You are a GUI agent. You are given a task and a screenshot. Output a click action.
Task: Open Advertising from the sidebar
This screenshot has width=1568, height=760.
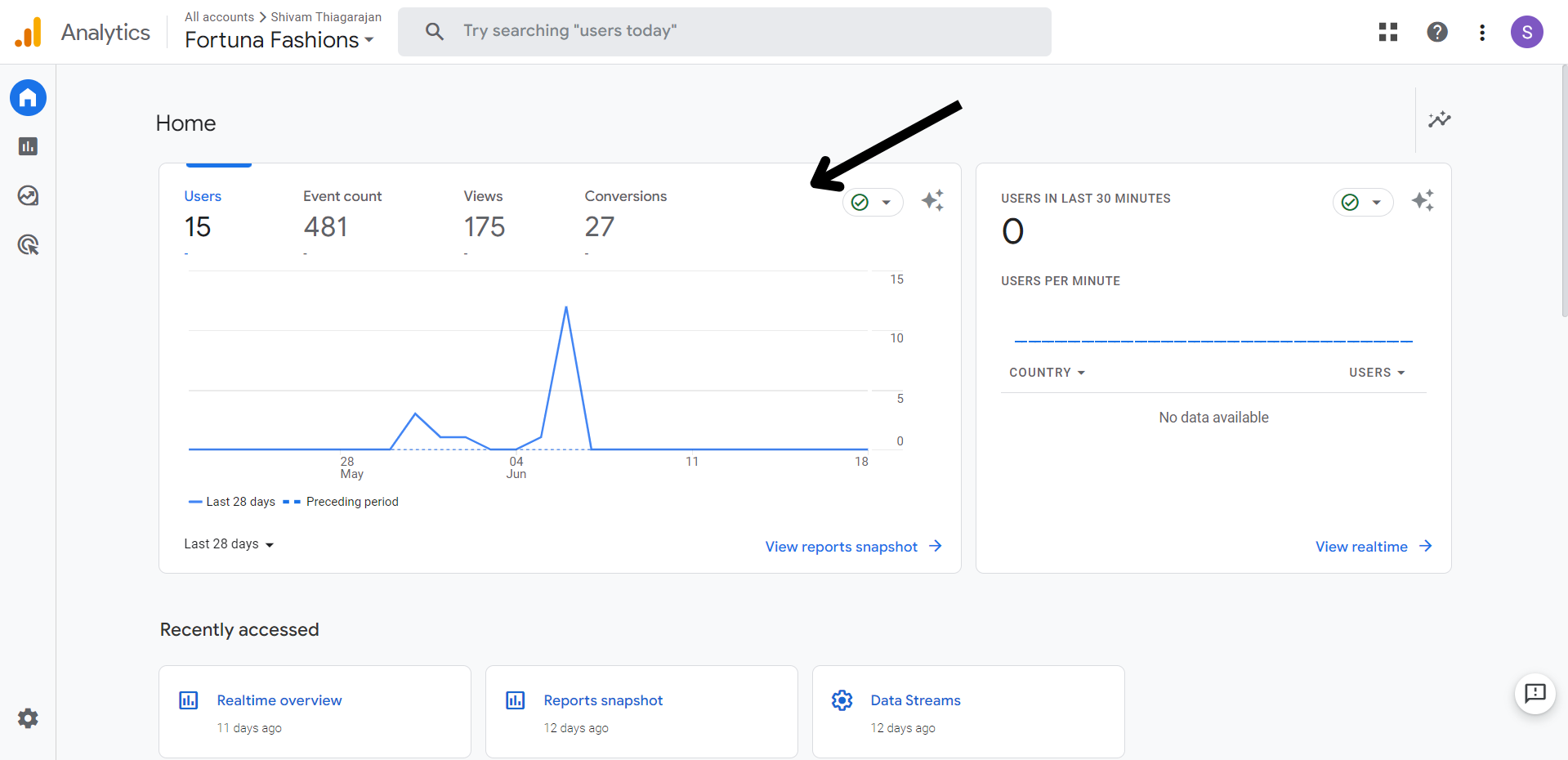[x=28, y=244]
